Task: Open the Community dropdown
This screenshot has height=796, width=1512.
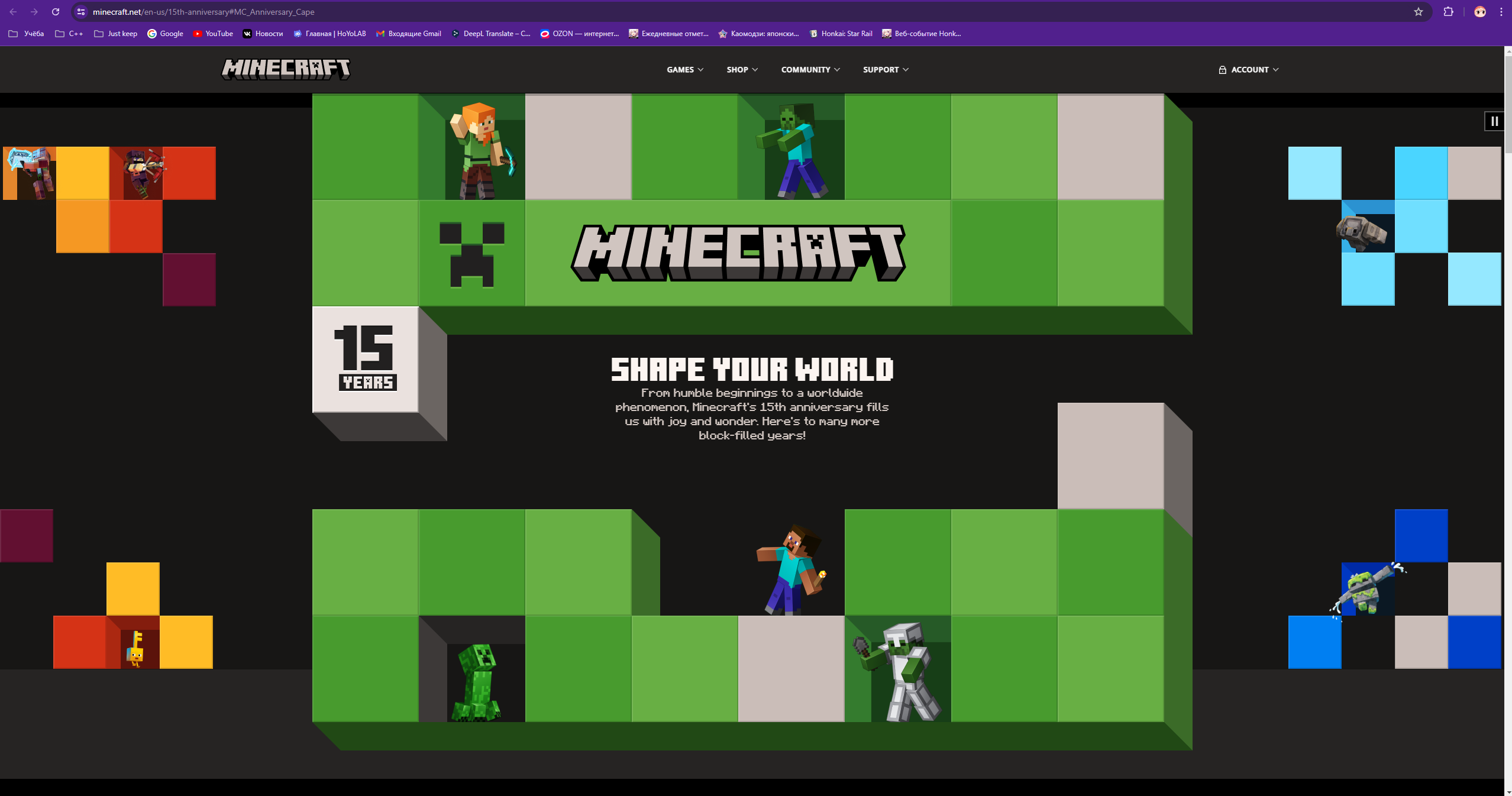Action: pos(810,70)
